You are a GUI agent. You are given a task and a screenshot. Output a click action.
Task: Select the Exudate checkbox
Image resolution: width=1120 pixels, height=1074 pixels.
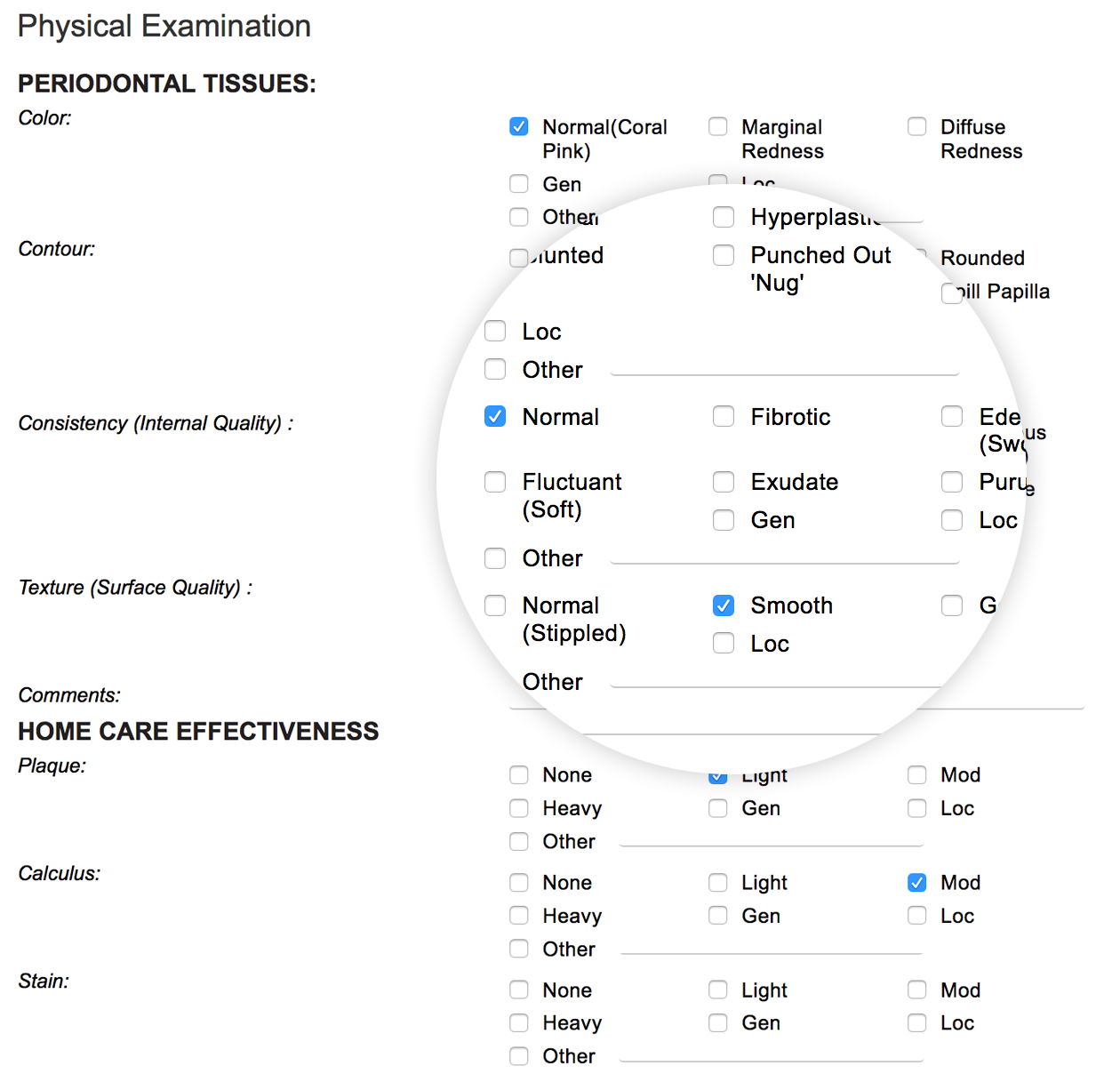coord(724,482)
